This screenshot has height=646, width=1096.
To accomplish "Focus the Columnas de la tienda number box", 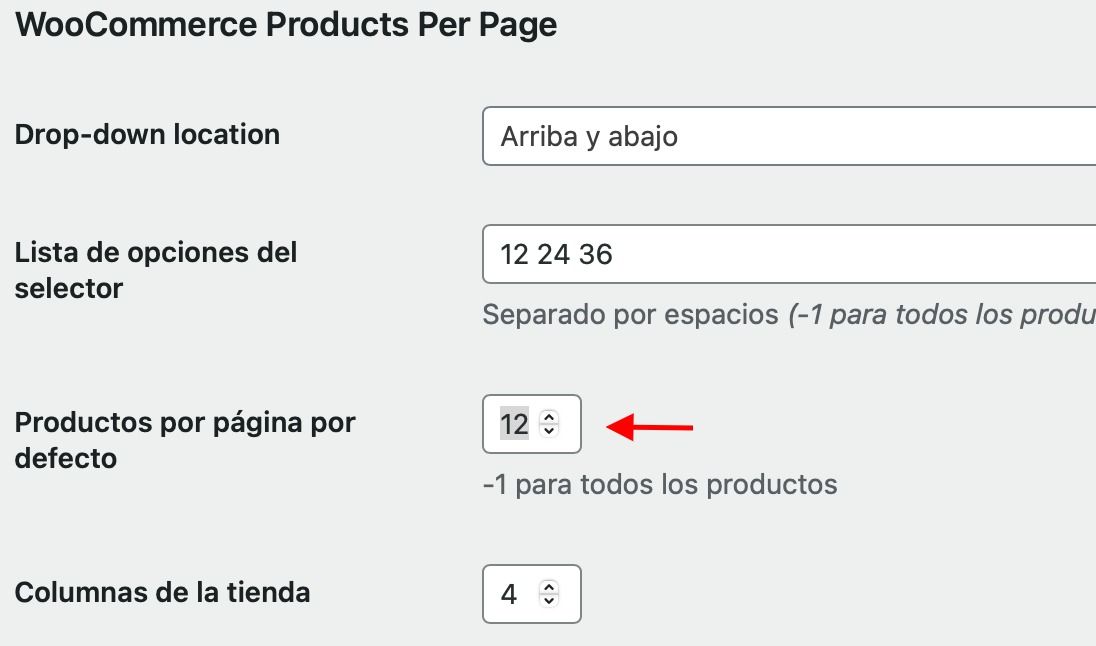I will coord(531,594).
